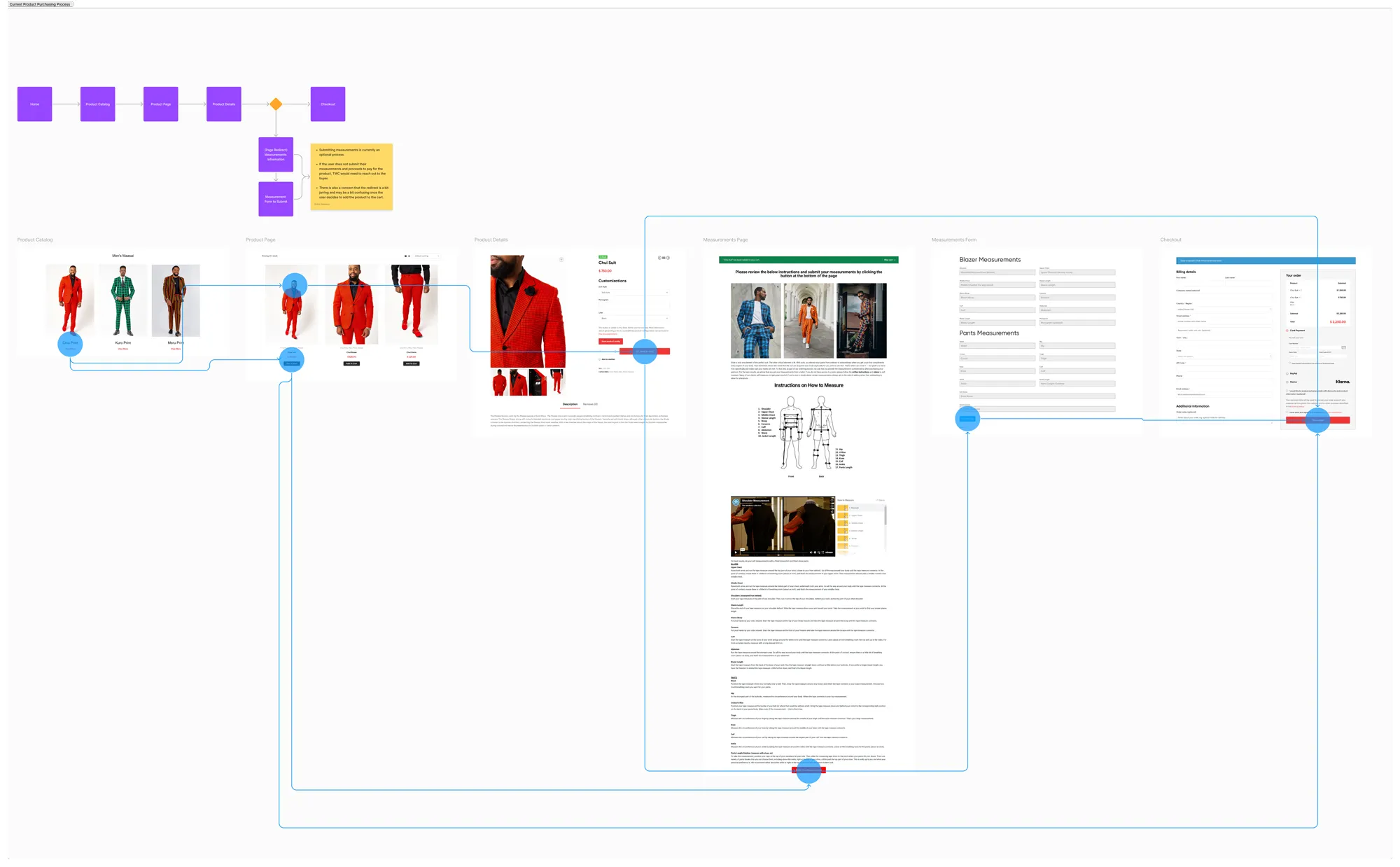
Task: Click the Product Catalog flowchart node
Action: coord(98,104)
